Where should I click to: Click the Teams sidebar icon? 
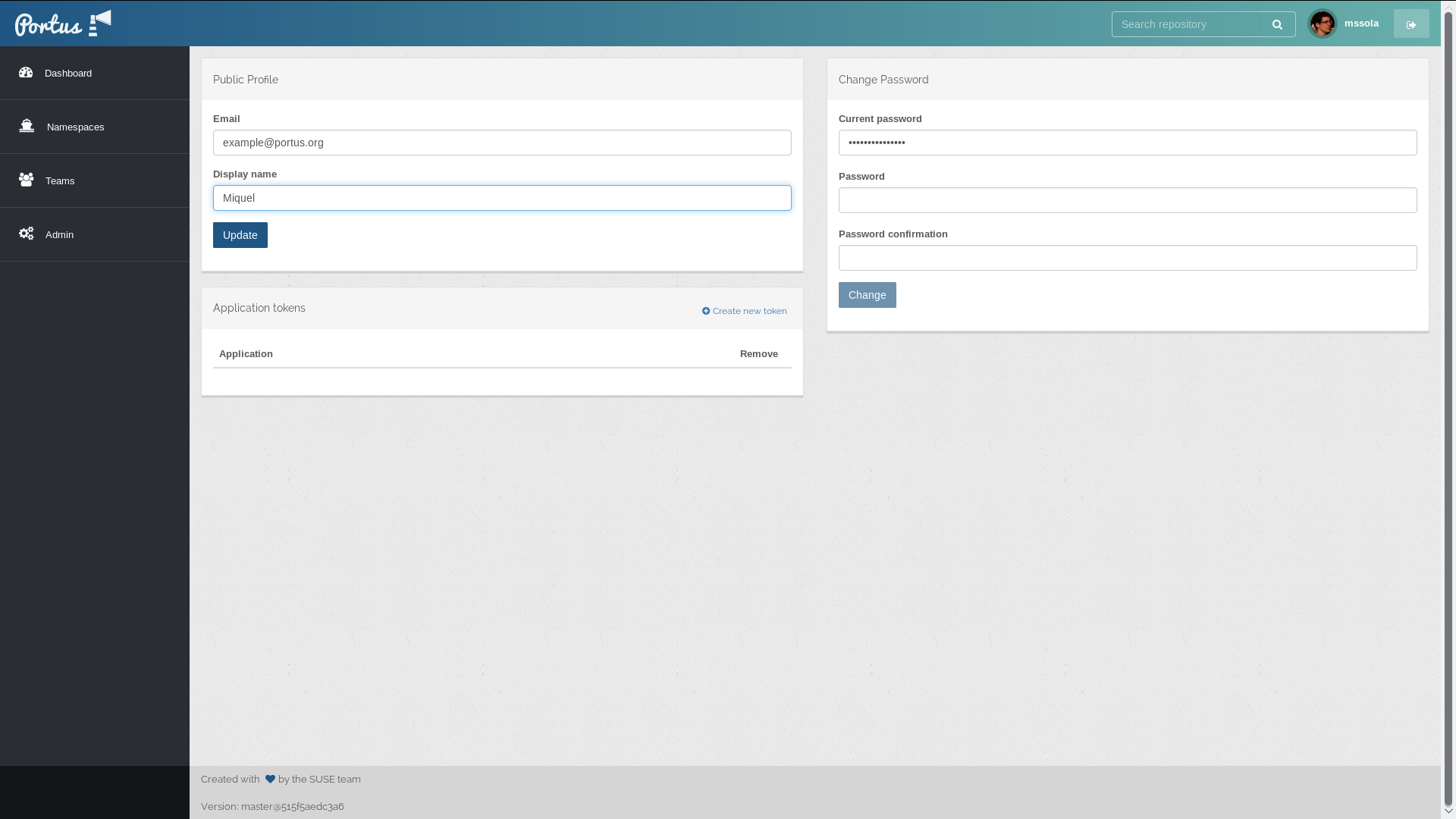click(26, 180)
